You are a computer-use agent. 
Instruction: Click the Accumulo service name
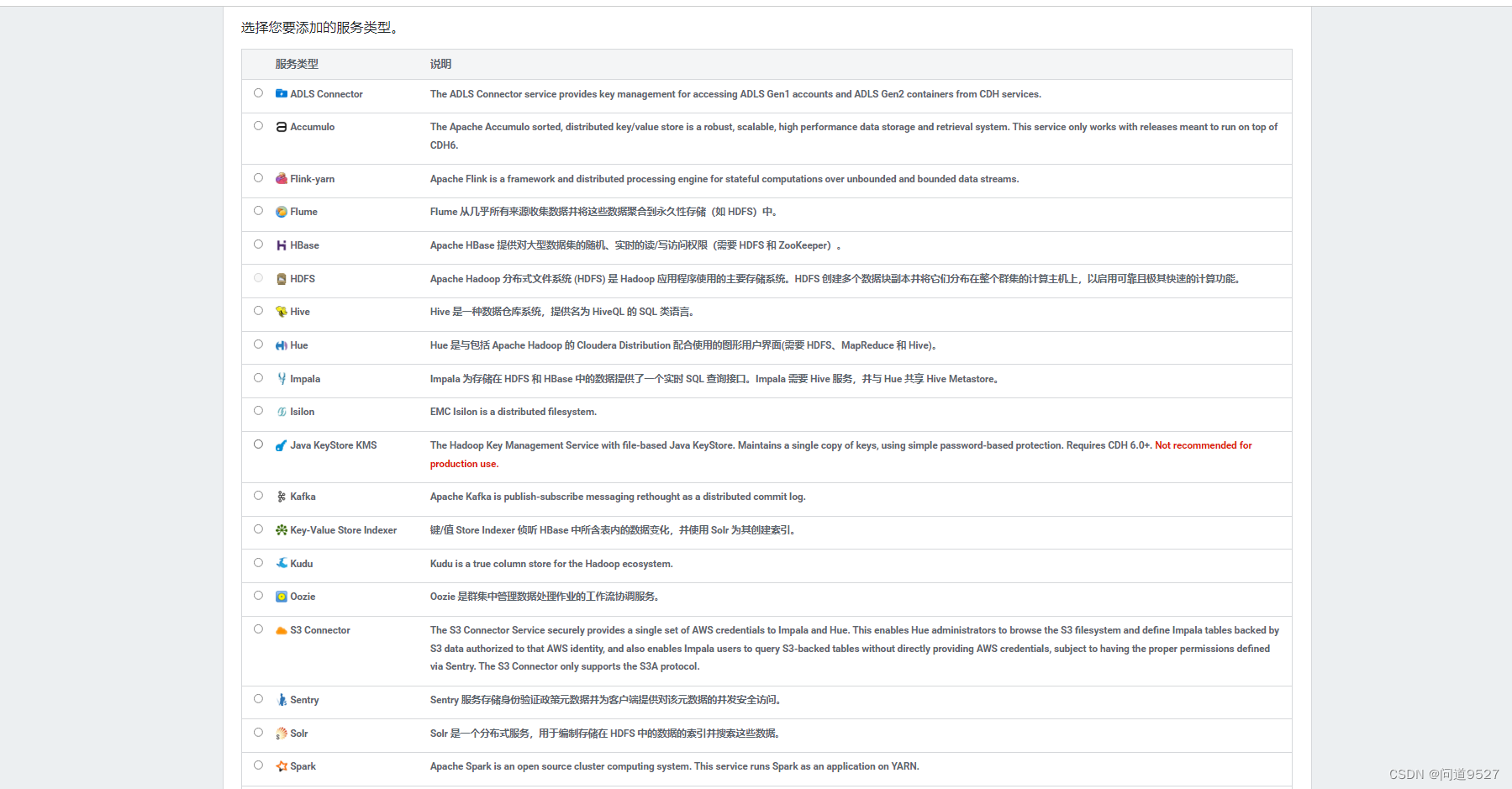(312, 127)
